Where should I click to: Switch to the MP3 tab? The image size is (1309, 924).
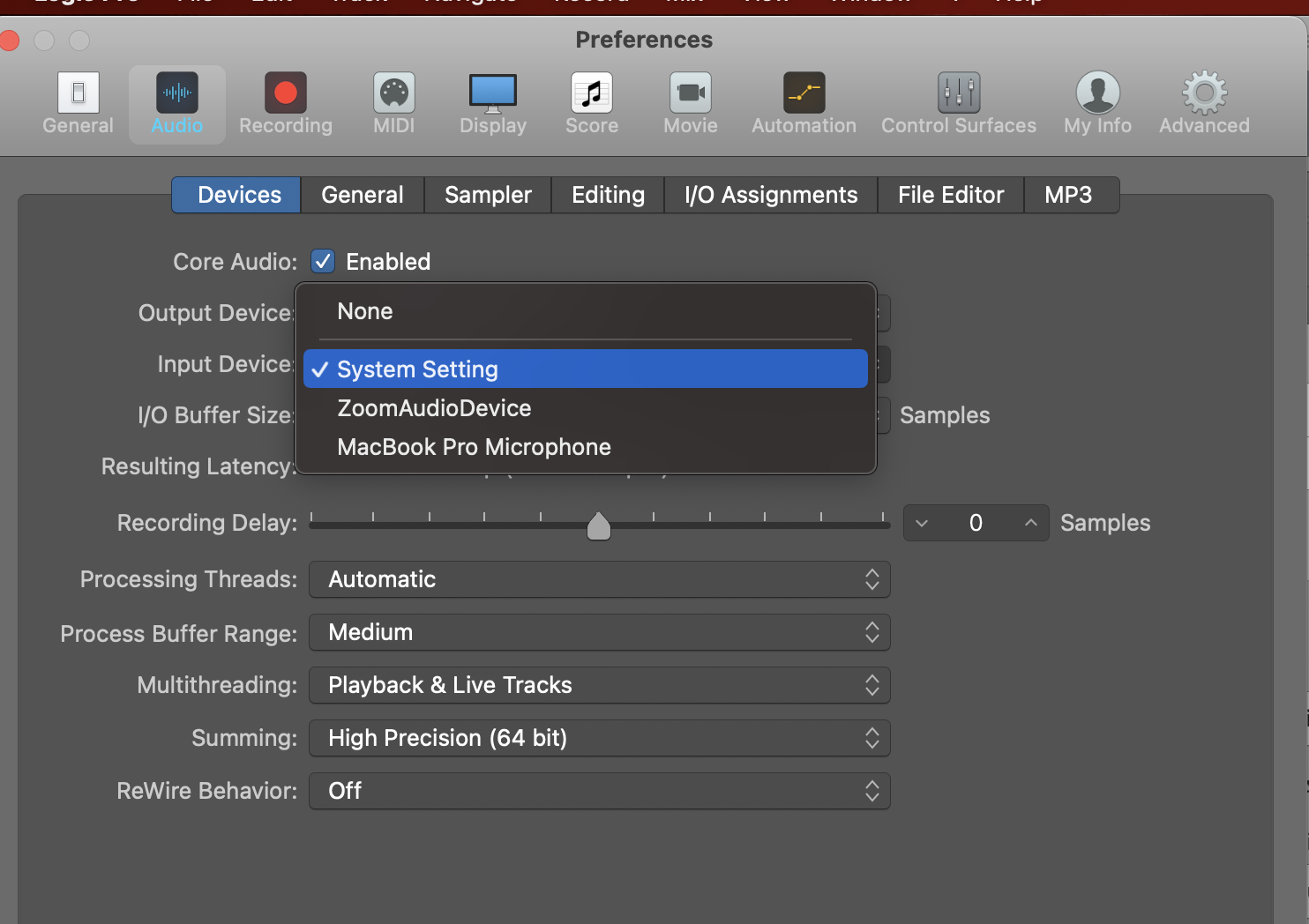point(1070,195)
